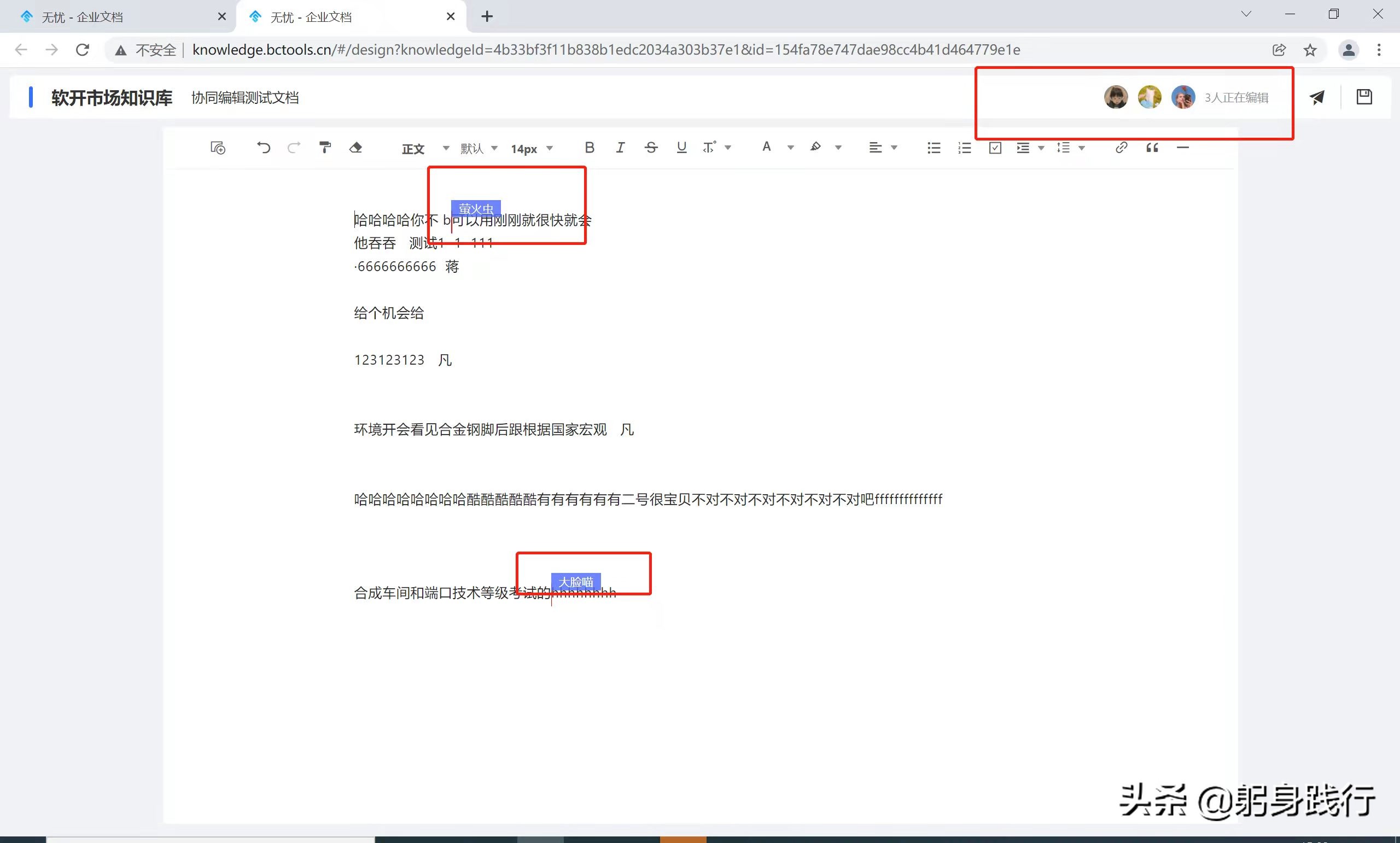This screenshot has height=843, width=1400.
Task: Click the eraser clear-format icon
Action: (355, 148)
